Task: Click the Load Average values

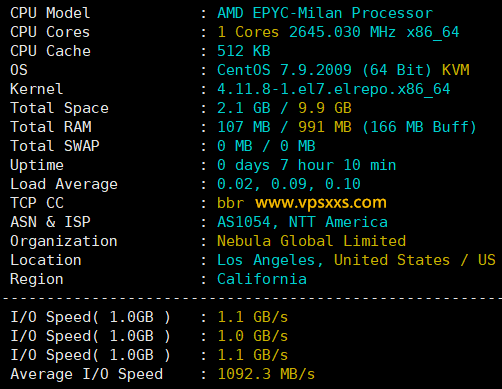Action: (289, 184)
